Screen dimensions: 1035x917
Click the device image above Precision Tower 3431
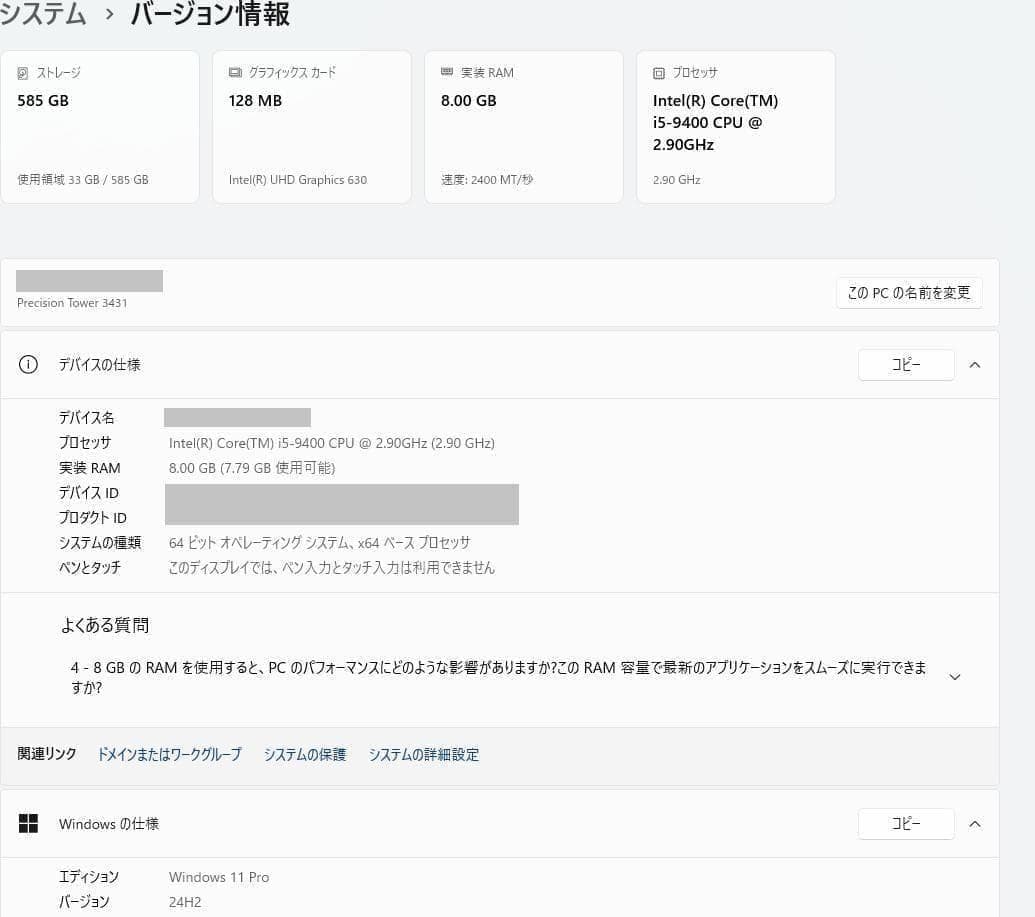(x=89, y=280)
